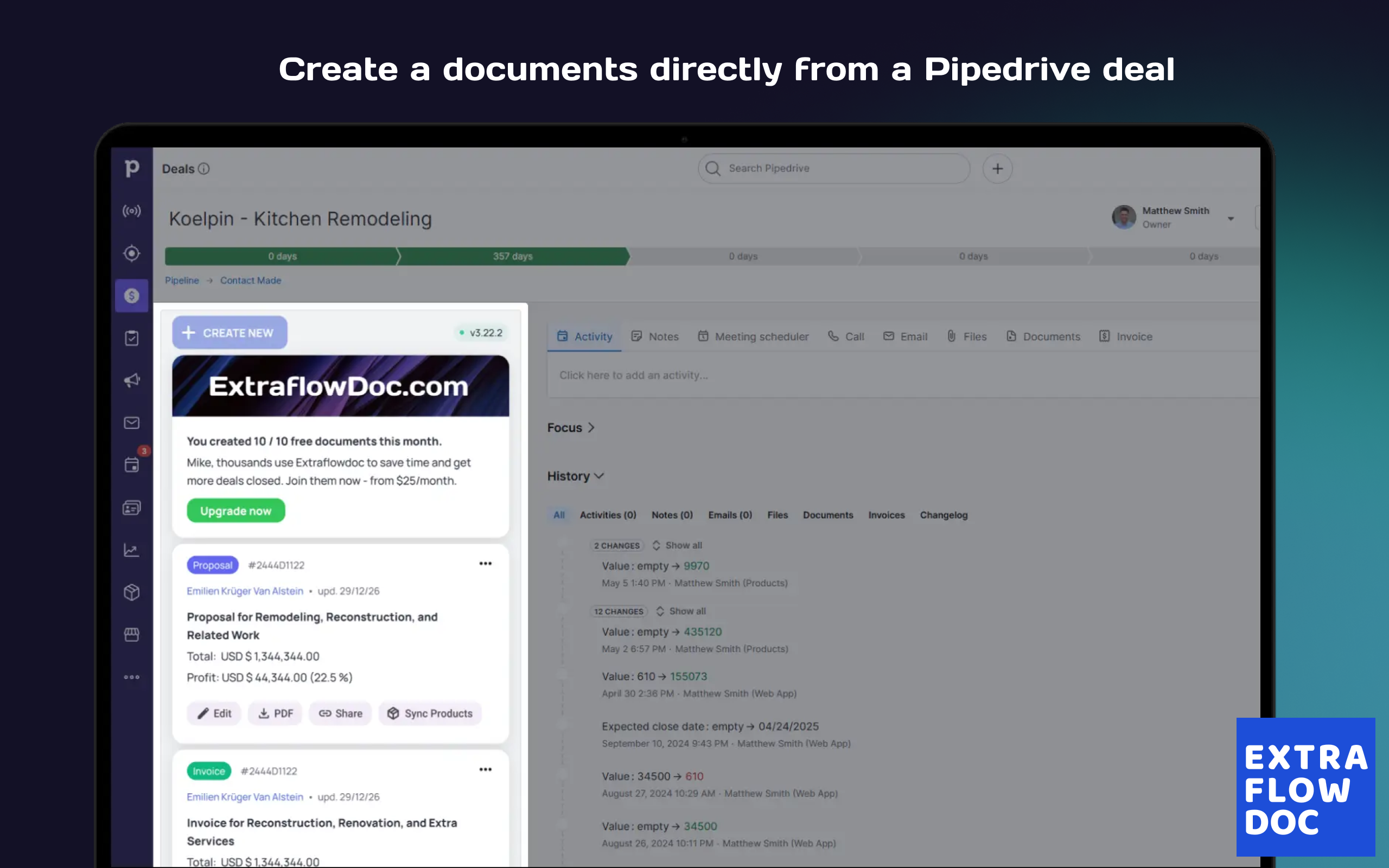Click the ExtraflowDoc.com banner image

(340, 386)
